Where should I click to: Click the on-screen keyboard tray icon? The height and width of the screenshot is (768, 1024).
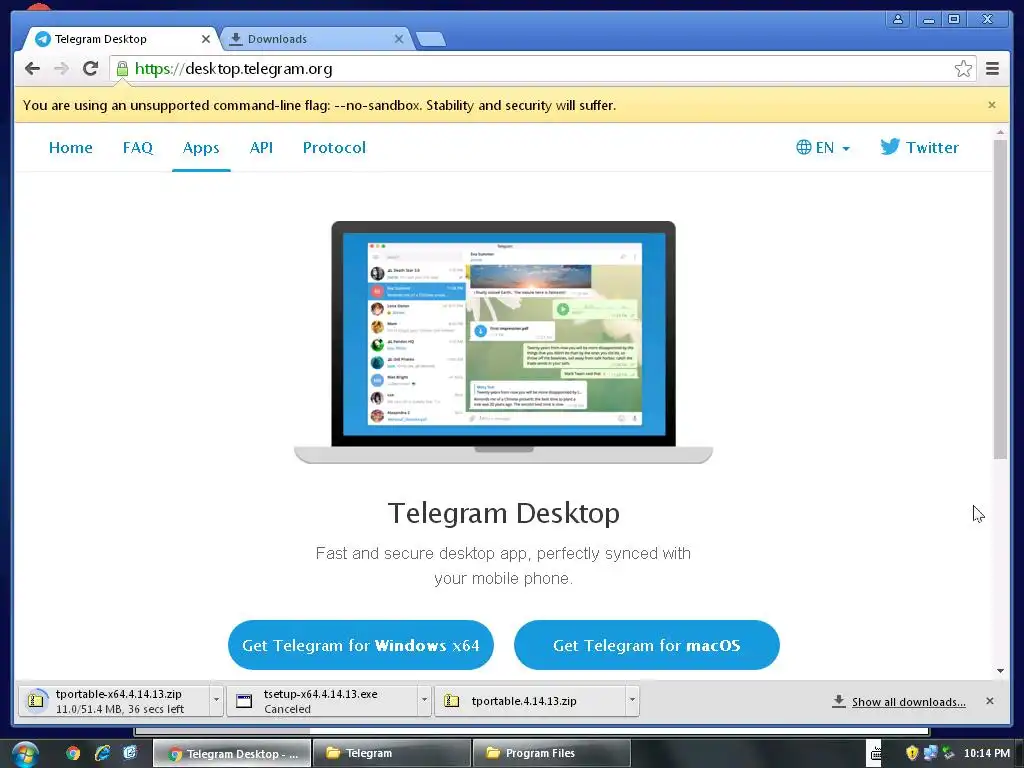click(875, 754)
